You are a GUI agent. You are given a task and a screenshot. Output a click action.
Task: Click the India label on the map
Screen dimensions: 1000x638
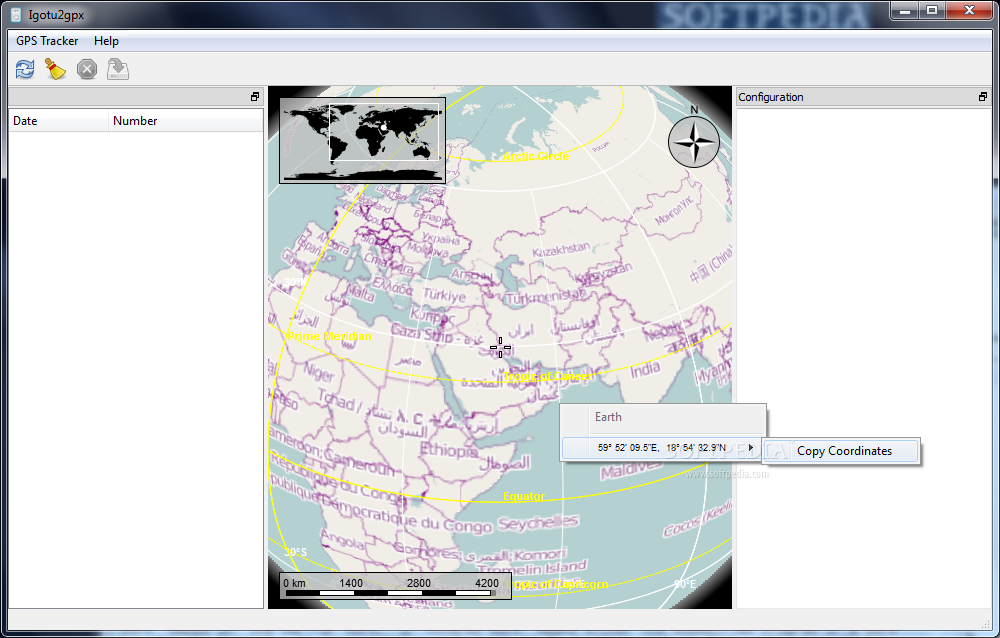pyautogui.click(x=645, y=369)
